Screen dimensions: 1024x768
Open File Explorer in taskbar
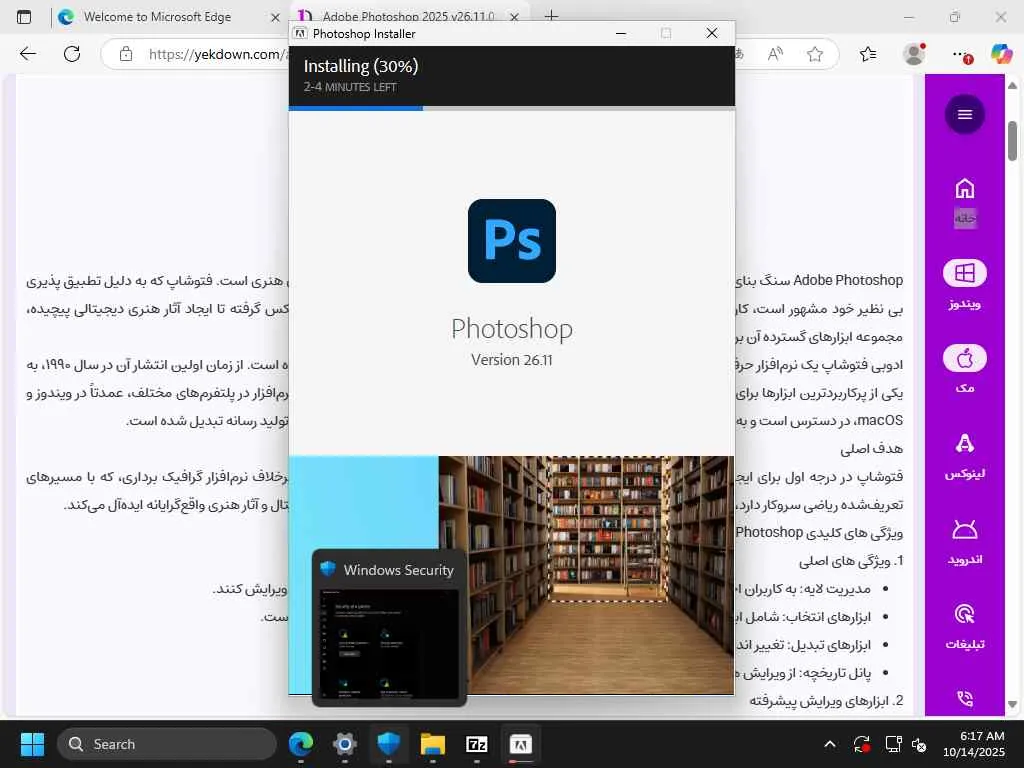point(432,744)
